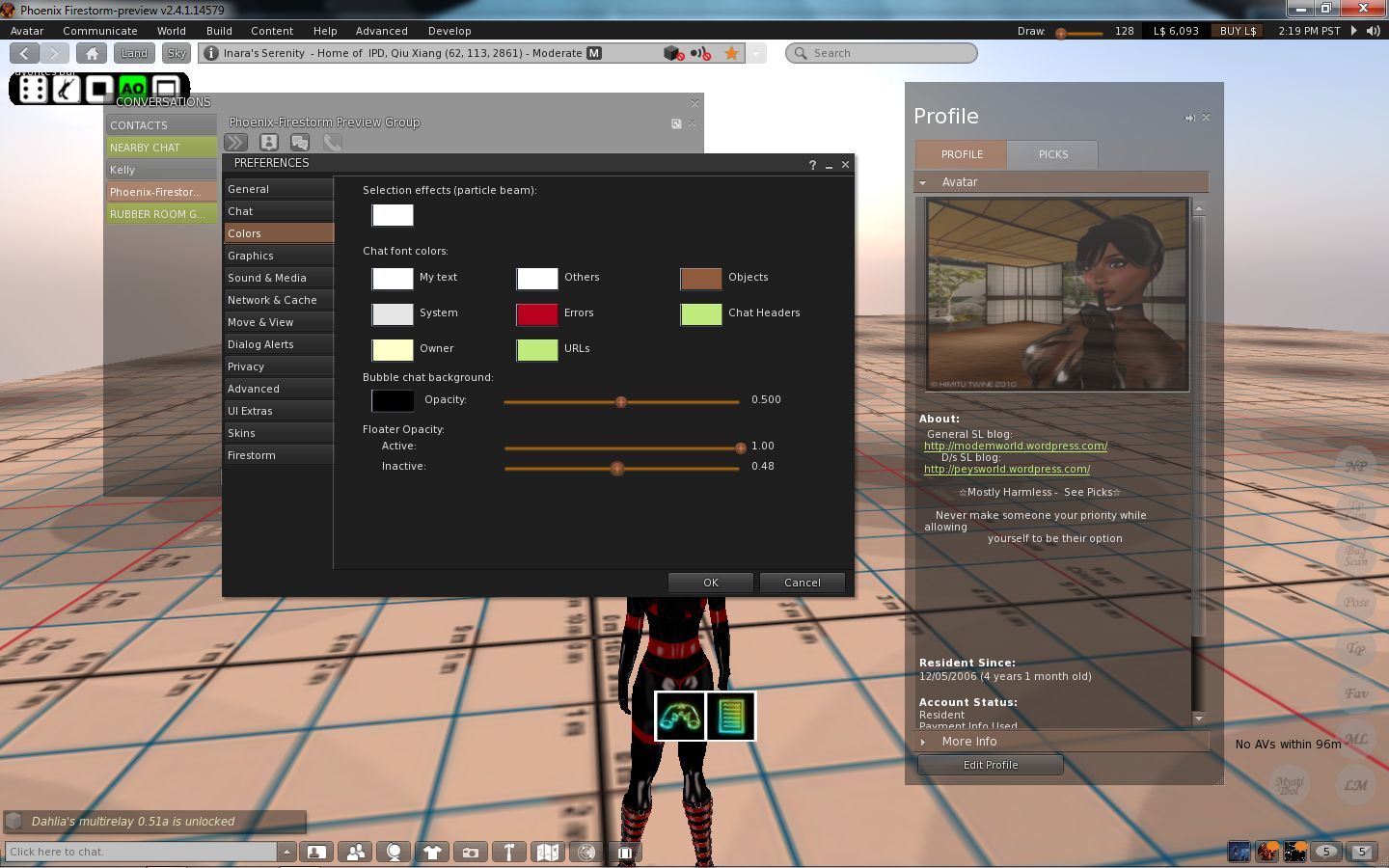The height and width of the screenshot is (868, 1389).
Task: Collapse the Avatar section in Profile
Action: click(923, 182)
